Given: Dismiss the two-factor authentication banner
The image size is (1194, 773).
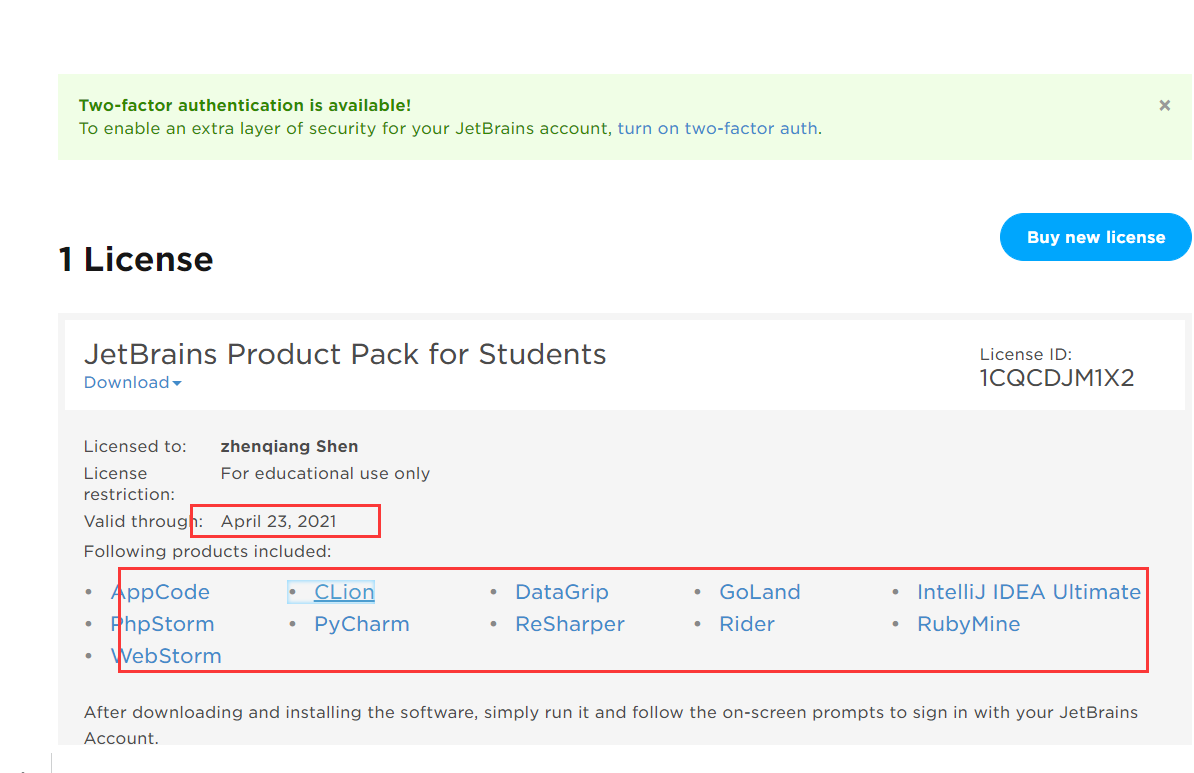Looking at the screenshot, I should [x=1164, y=106].
